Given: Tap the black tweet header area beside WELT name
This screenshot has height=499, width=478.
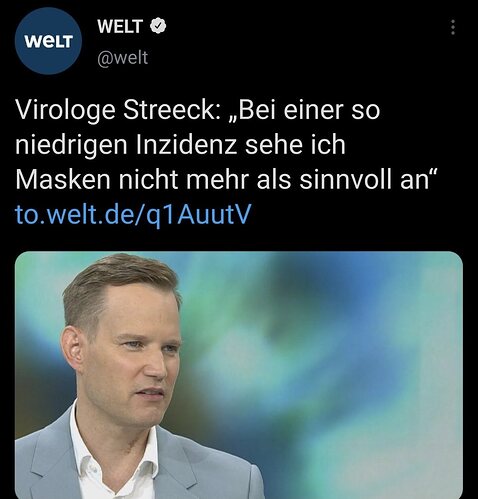Looking at the screenshot, I should [x=300, y=40].
